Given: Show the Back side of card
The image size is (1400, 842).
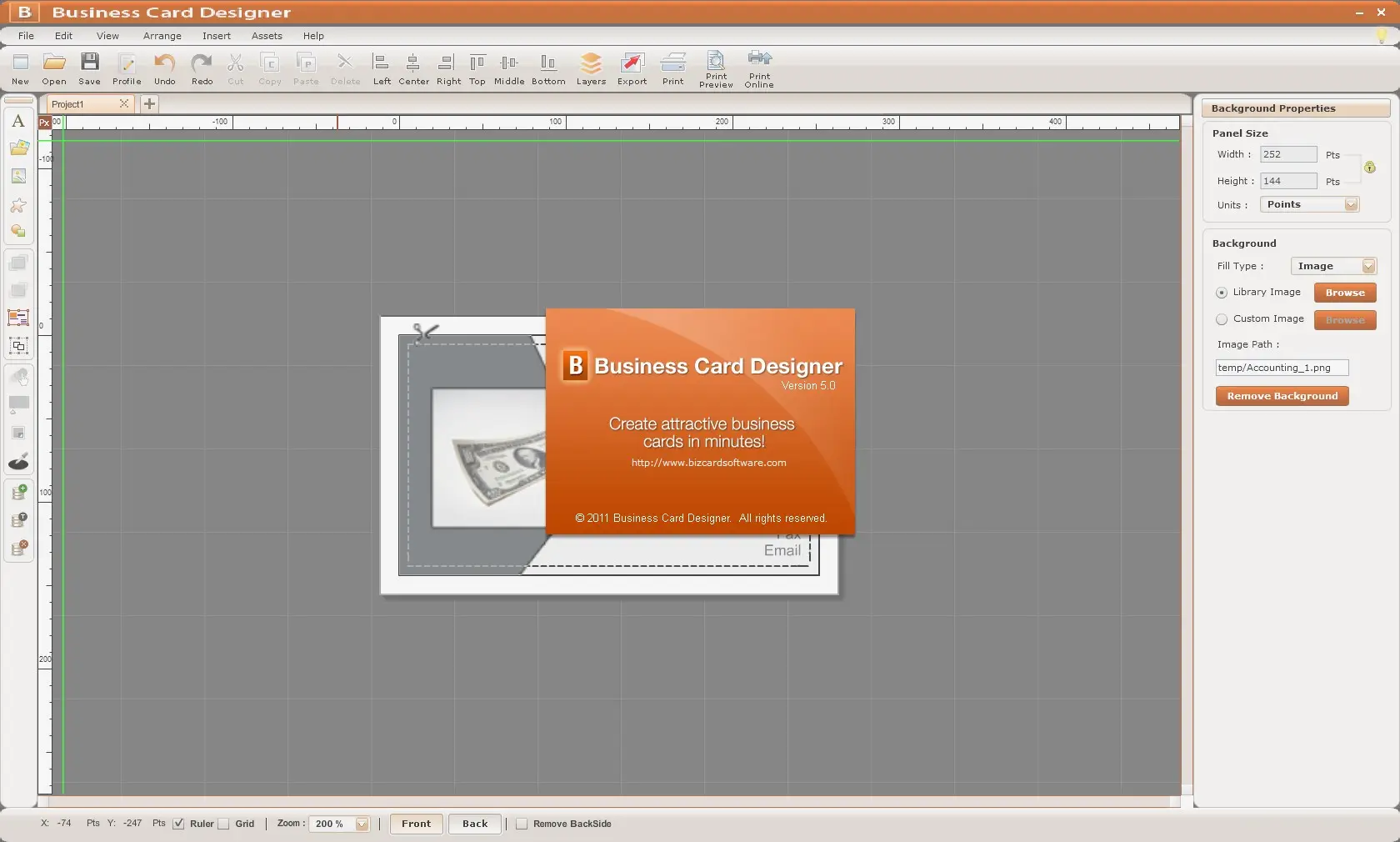Looking at the screenshot, I should [475, 824].
